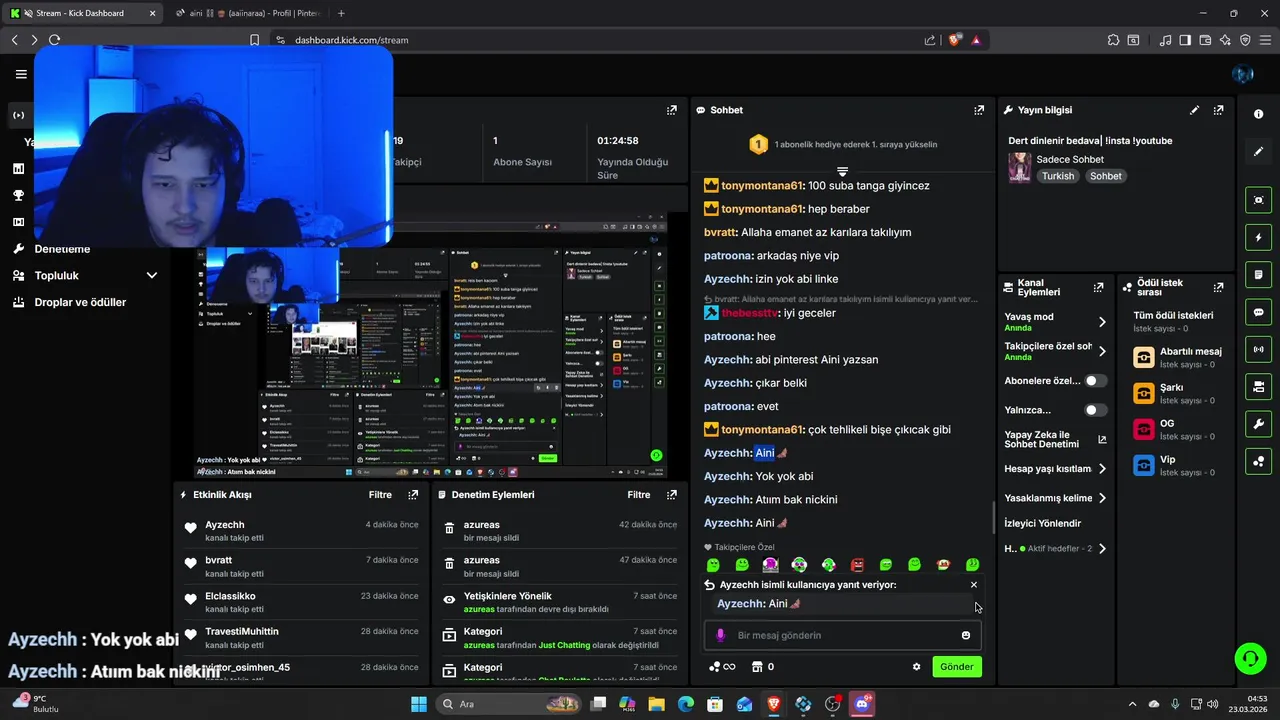Expand Takipçilere özel sohbet options
The image size is (1280, 720).
(1102, 351)
